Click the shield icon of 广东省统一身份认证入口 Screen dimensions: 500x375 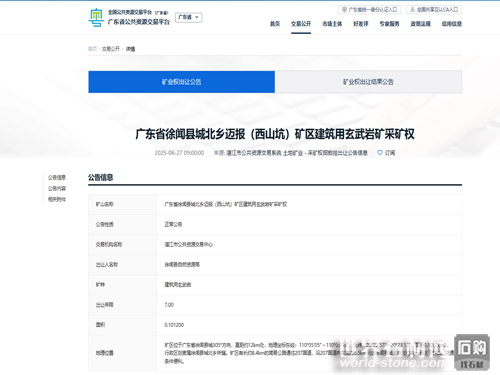coord(344,10)
